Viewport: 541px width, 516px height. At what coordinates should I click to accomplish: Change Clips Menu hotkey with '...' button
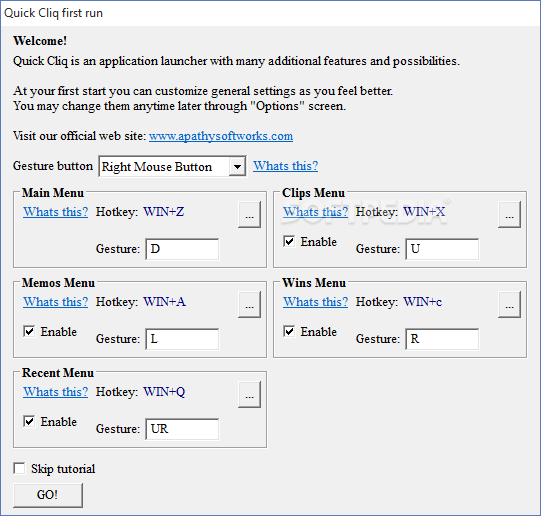(510, 215)
